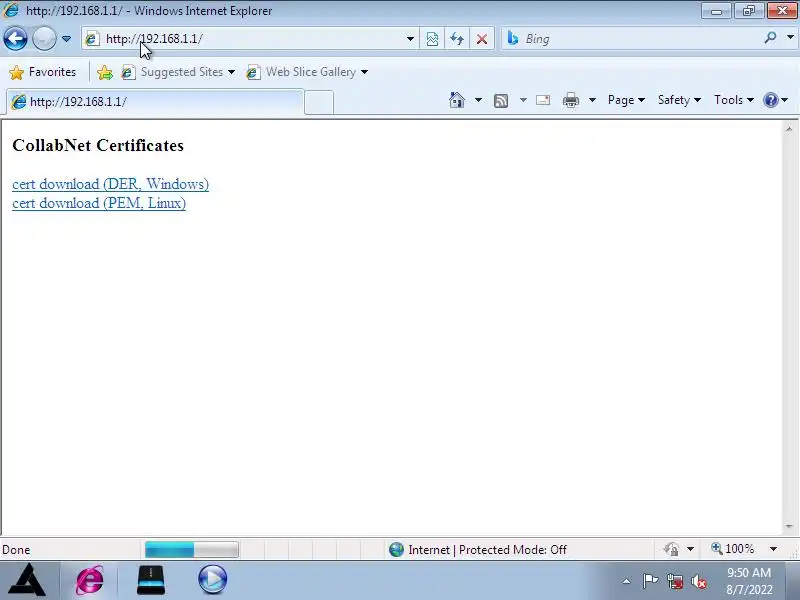The width and height of the screenshot is (800, 600).
Task: Expand the Print options dropdown arrow
Action: point(592,100)
